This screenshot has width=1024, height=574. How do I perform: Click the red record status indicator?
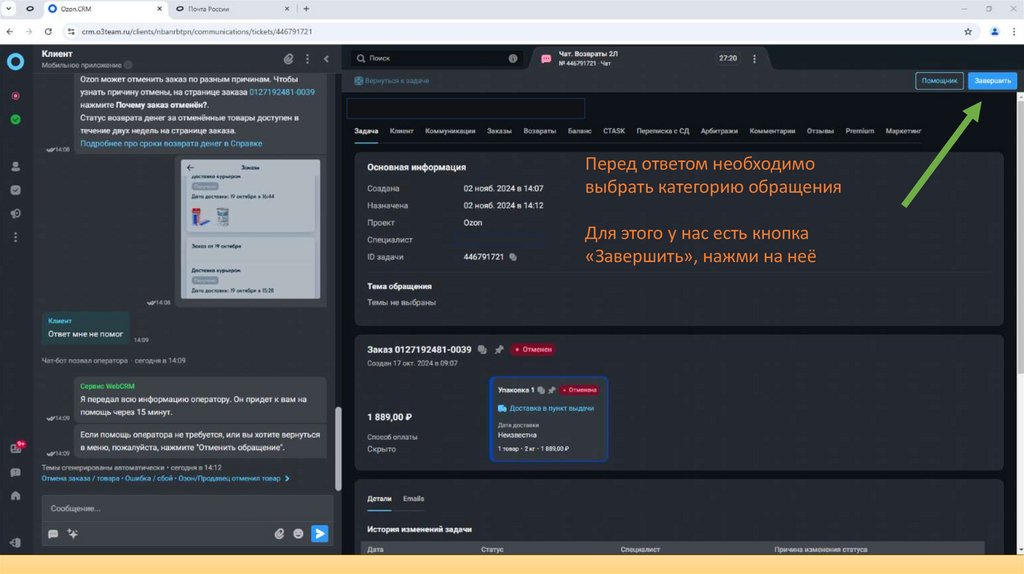(15, 96)
